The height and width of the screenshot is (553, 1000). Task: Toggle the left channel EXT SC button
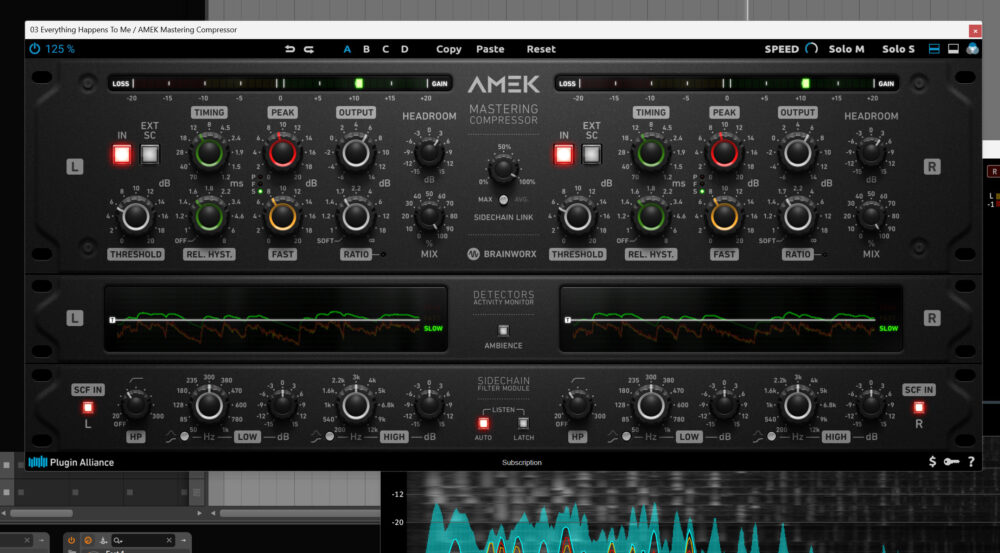pyautogui.click(x=149, y=154)
